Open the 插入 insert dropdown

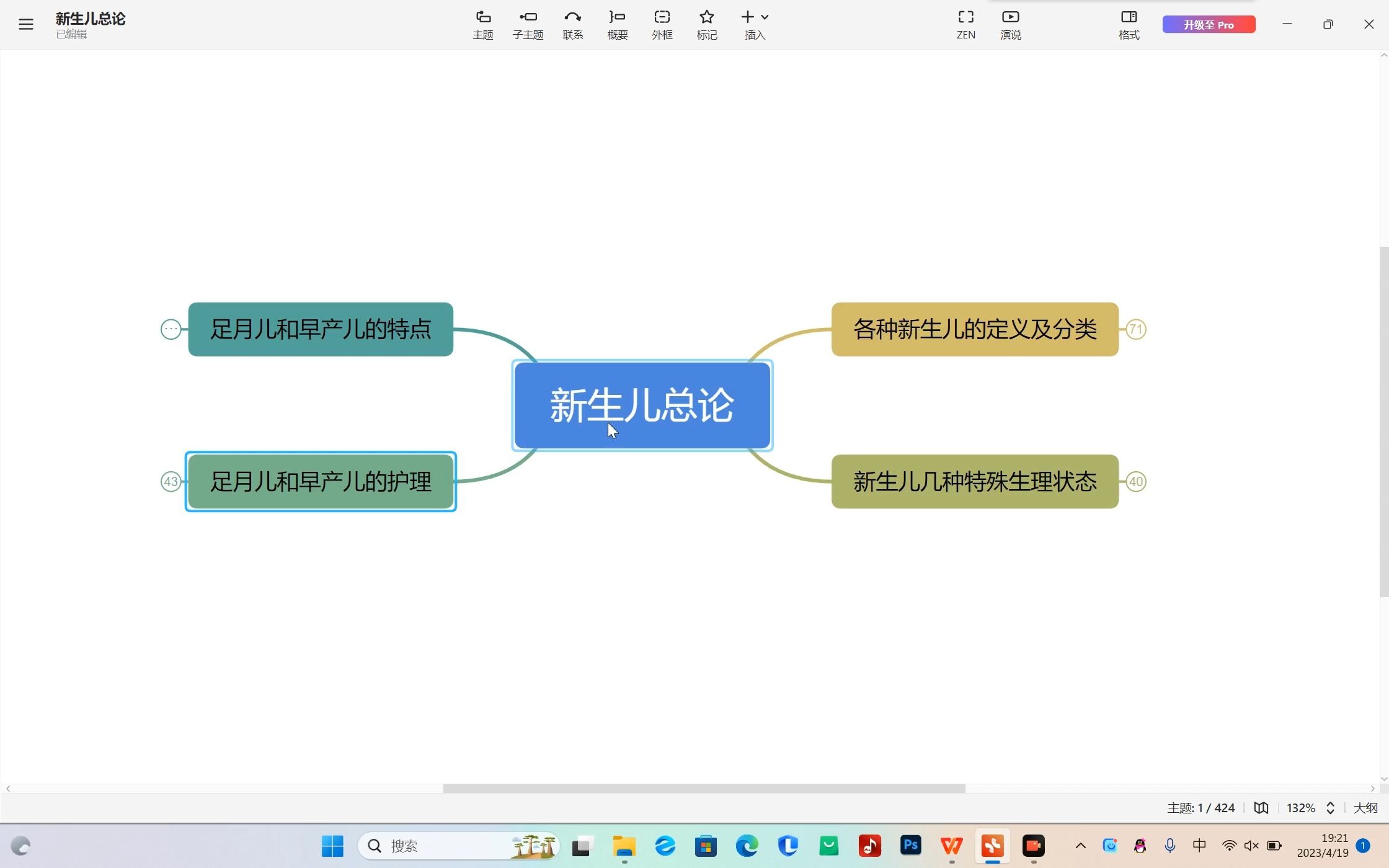click(x=755, y=25)
